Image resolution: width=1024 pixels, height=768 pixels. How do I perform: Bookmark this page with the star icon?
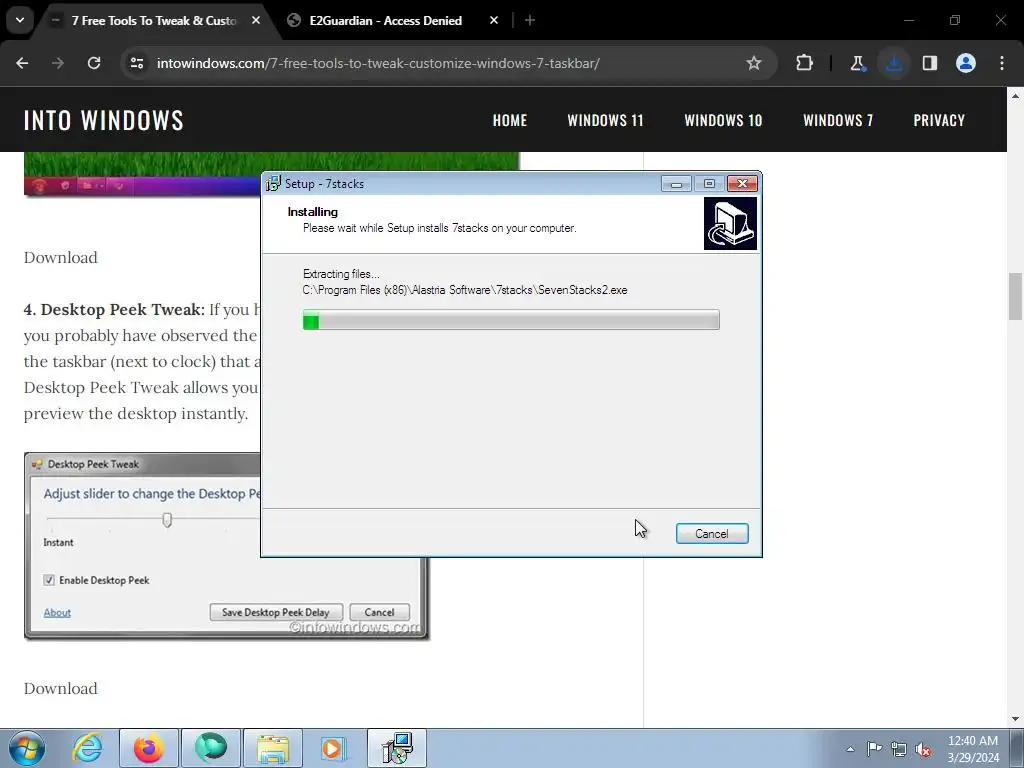click(754, 63)
